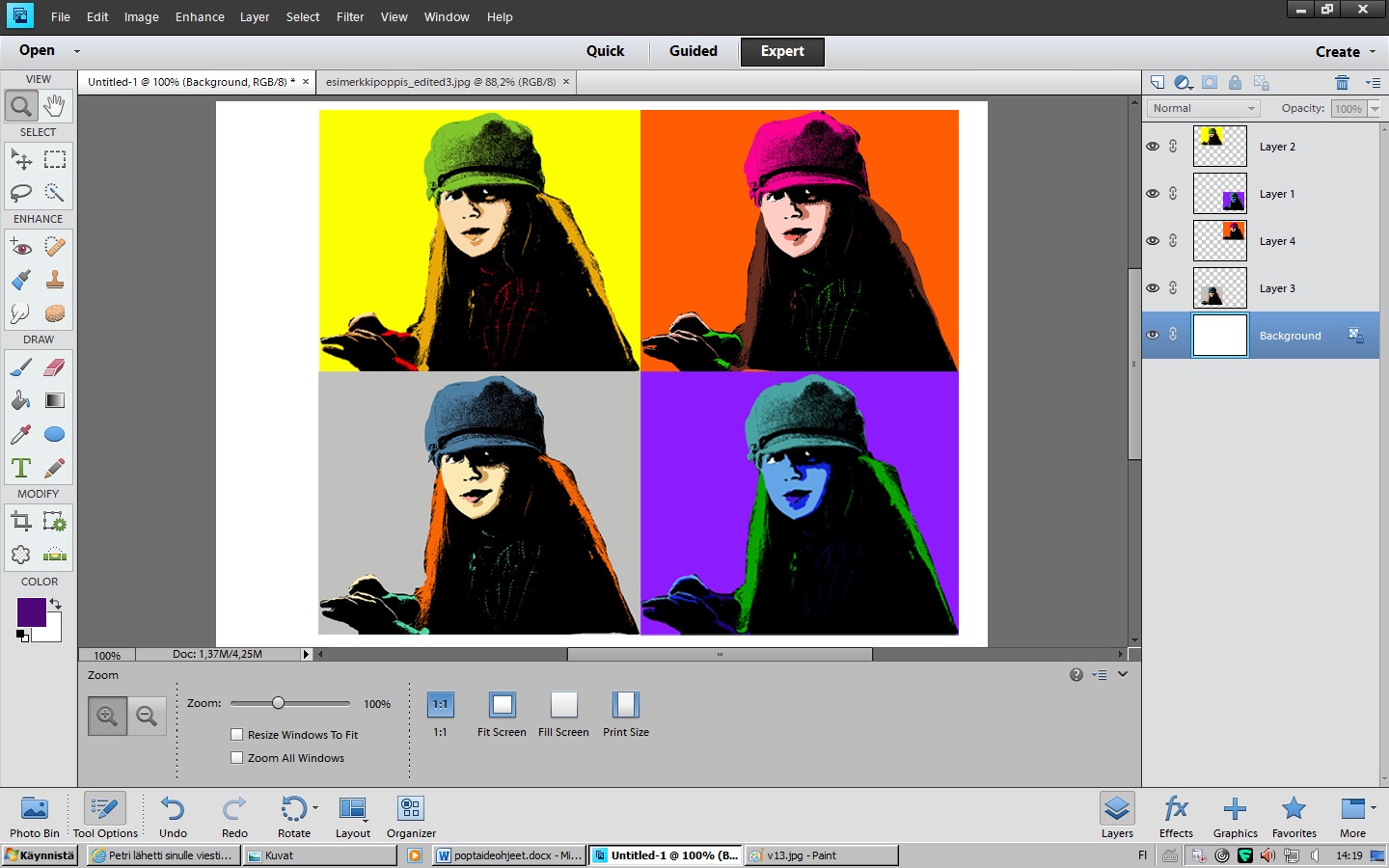
Task: Enable Resize Windows To Fit checkbox
Action: click(x=237, y=735)
